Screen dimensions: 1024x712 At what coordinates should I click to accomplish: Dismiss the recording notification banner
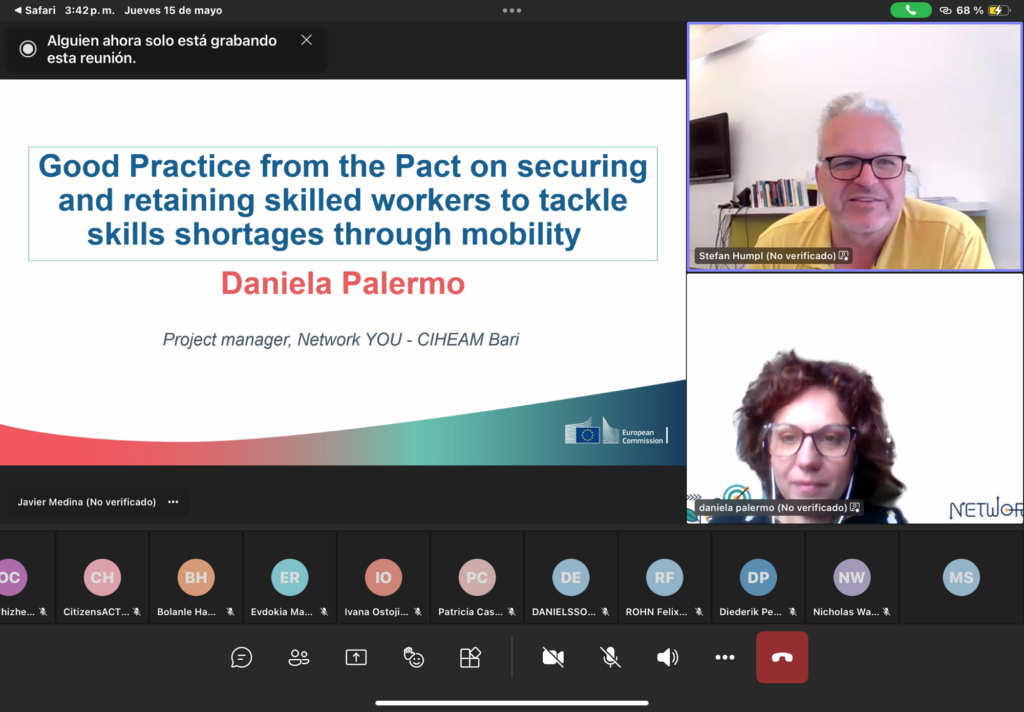(x=306, y=40)
